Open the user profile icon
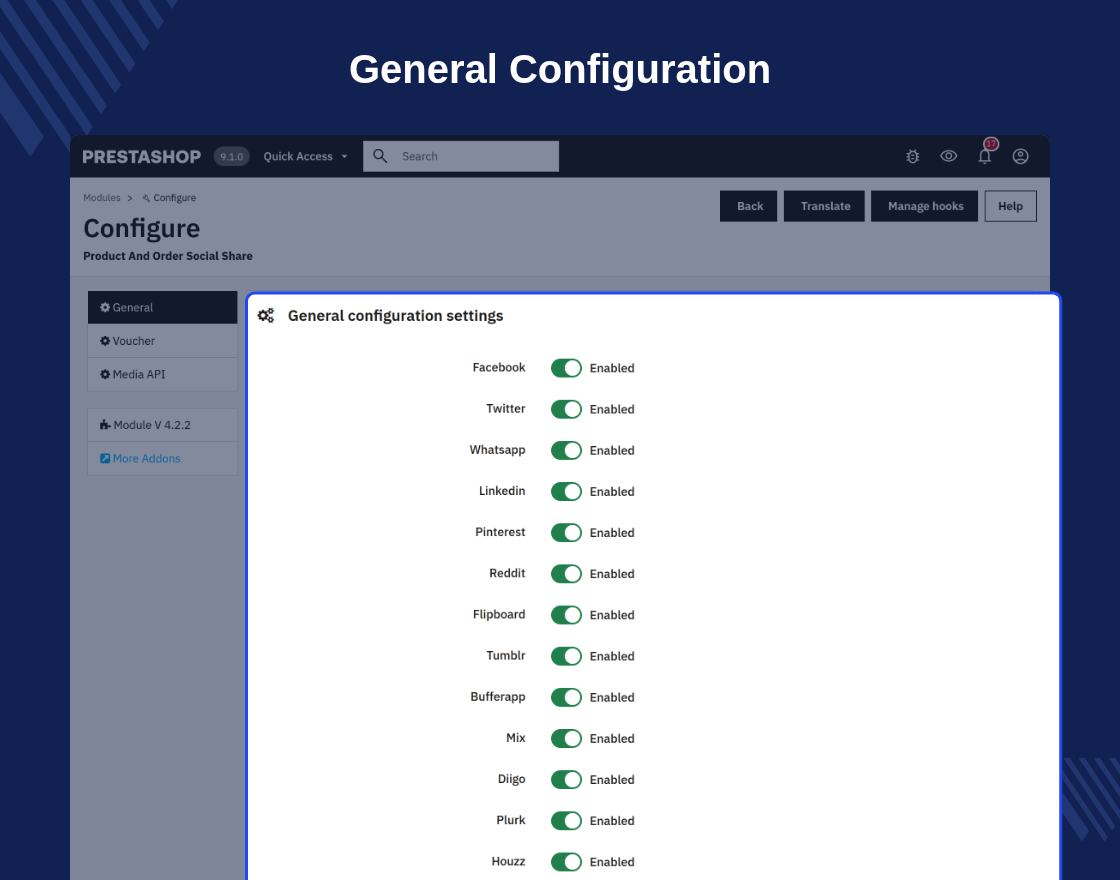 point(1021,156)
